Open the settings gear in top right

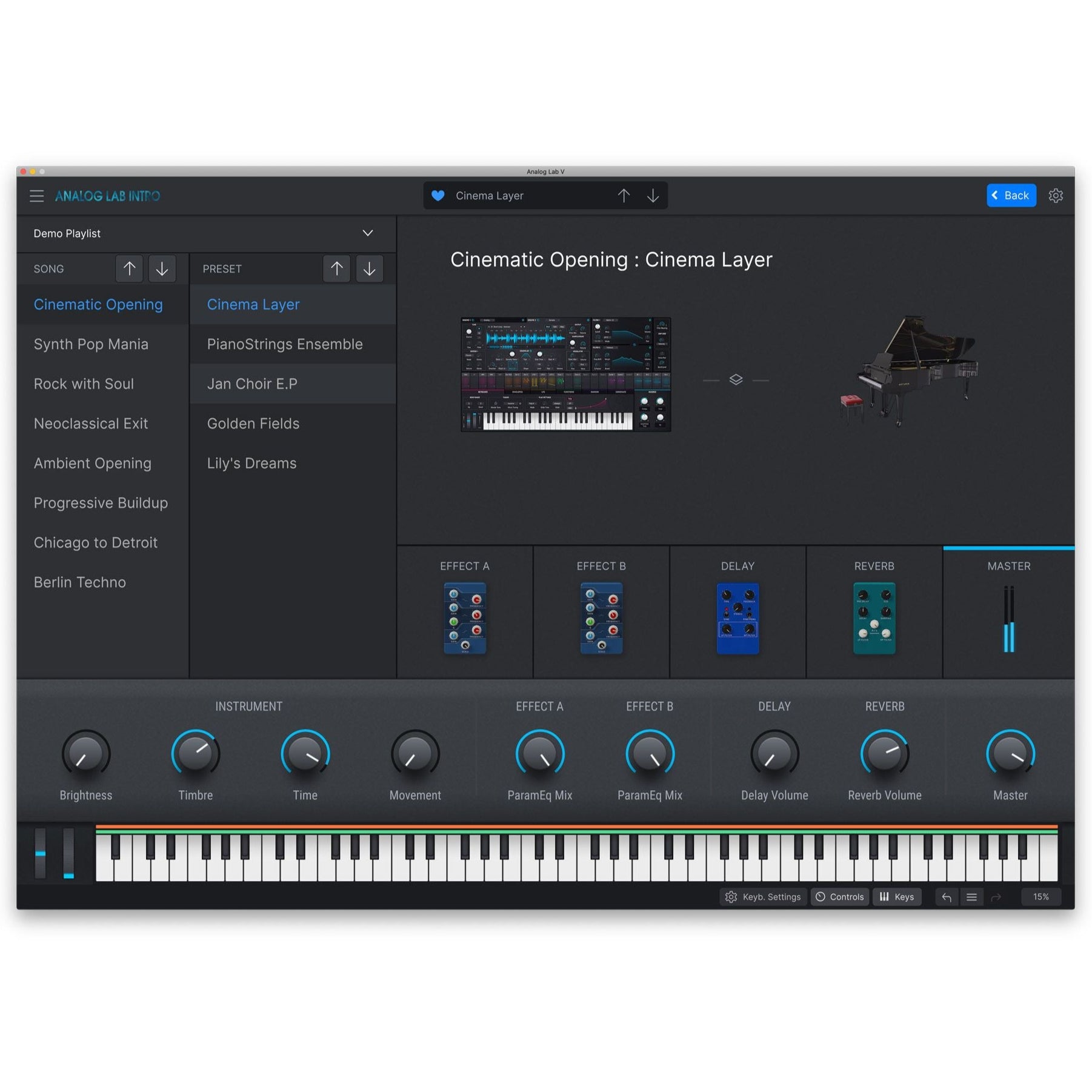point(1056,196)
